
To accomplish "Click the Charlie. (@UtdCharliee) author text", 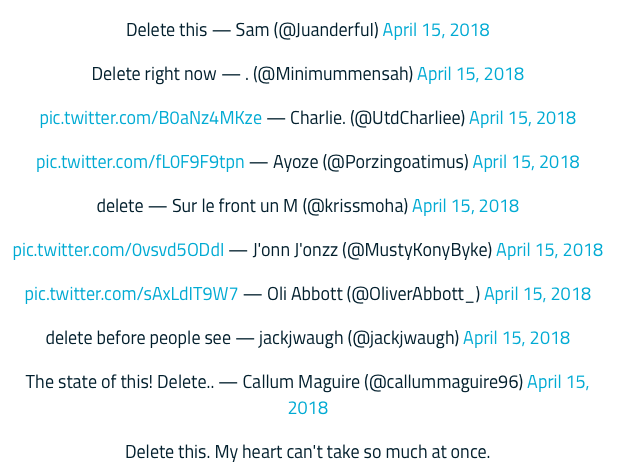I will click(378, 118).
